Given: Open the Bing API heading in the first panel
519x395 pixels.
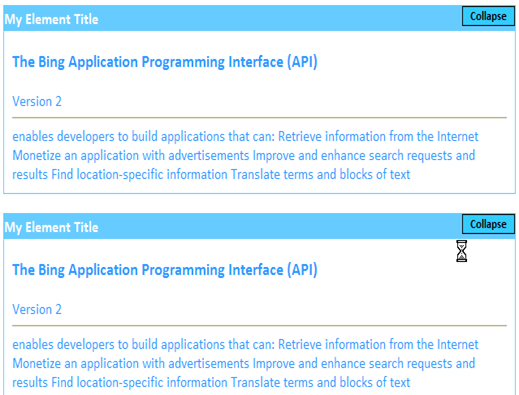Looking at the screenshot, I should 165,62.
